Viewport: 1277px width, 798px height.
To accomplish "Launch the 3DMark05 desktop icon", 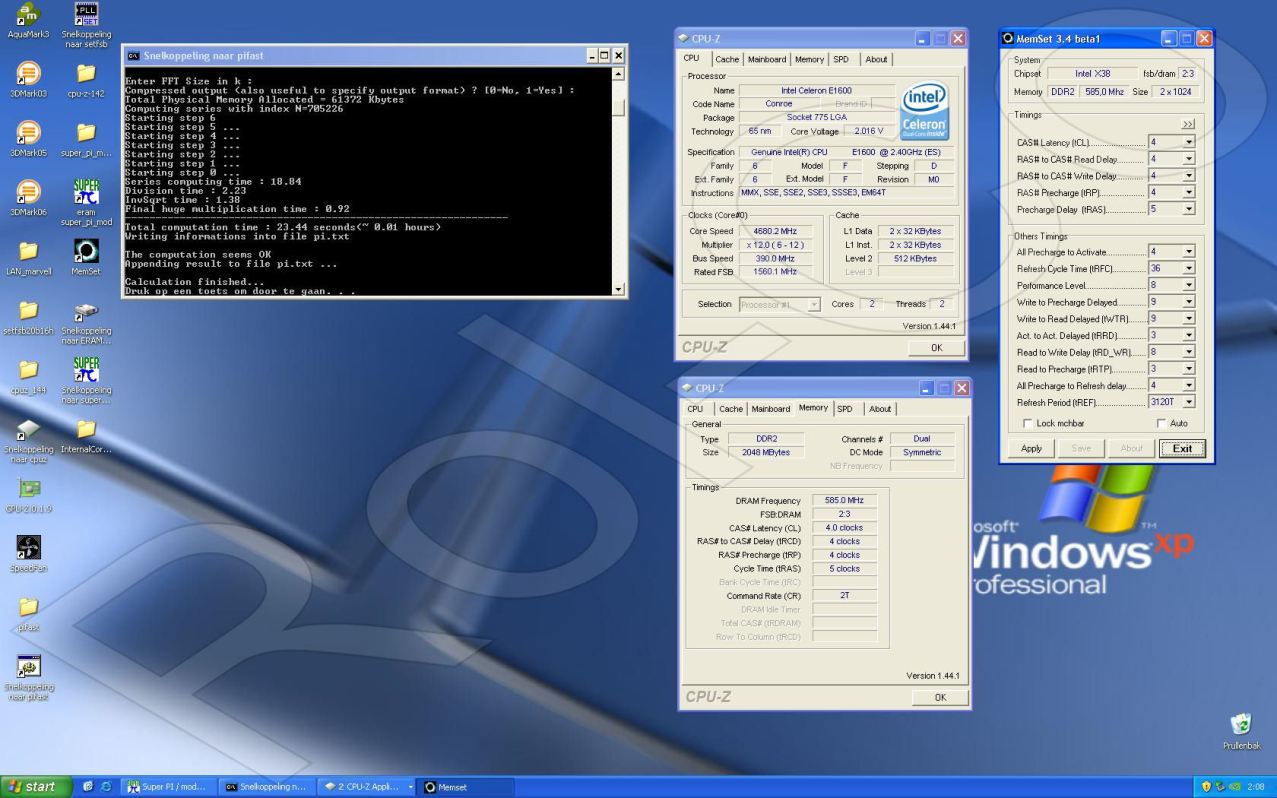I will (28, 139).
